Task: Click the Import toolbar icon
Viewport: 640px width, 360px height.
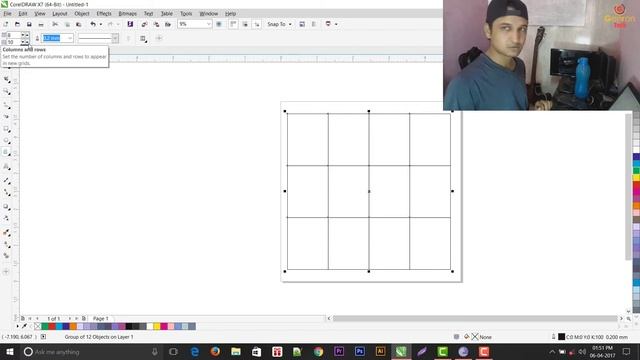Action: pyautogui.click(x=144, y=24)
